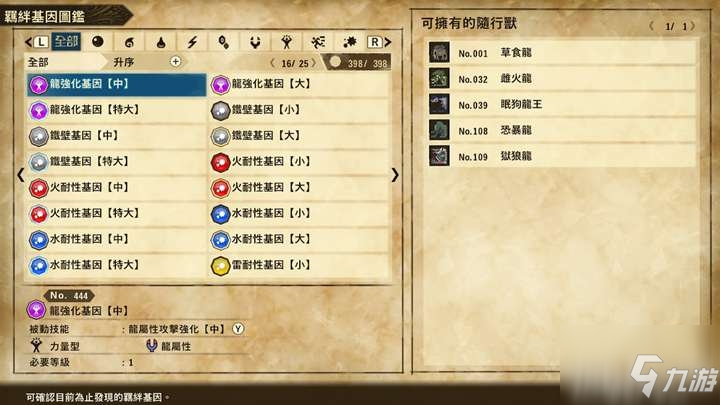
Task: Select the water droplet category icon
Action: [x=161, y=42]
